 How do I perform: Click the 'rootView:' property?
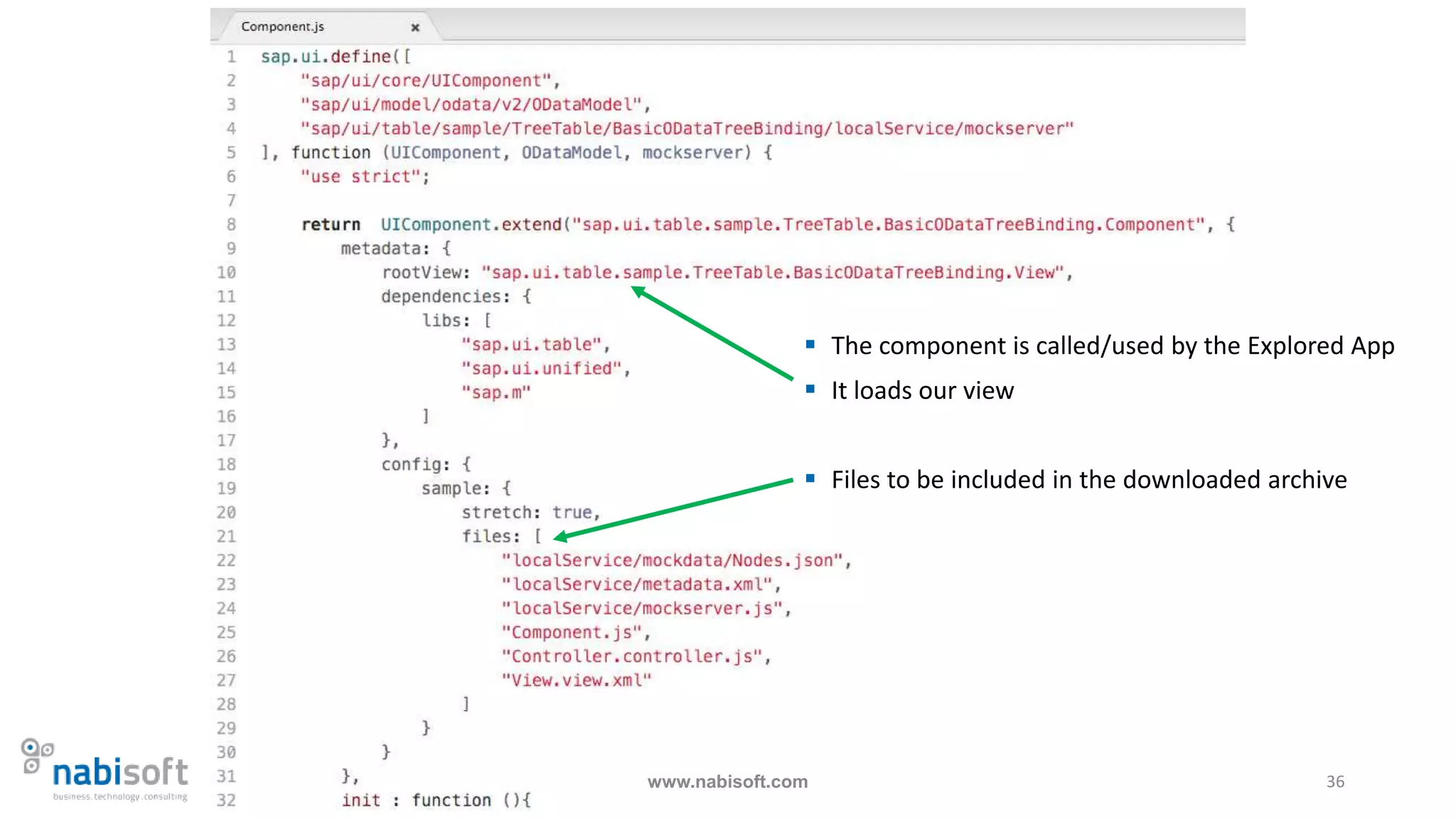pyautogui.click(x=426, y=273)
